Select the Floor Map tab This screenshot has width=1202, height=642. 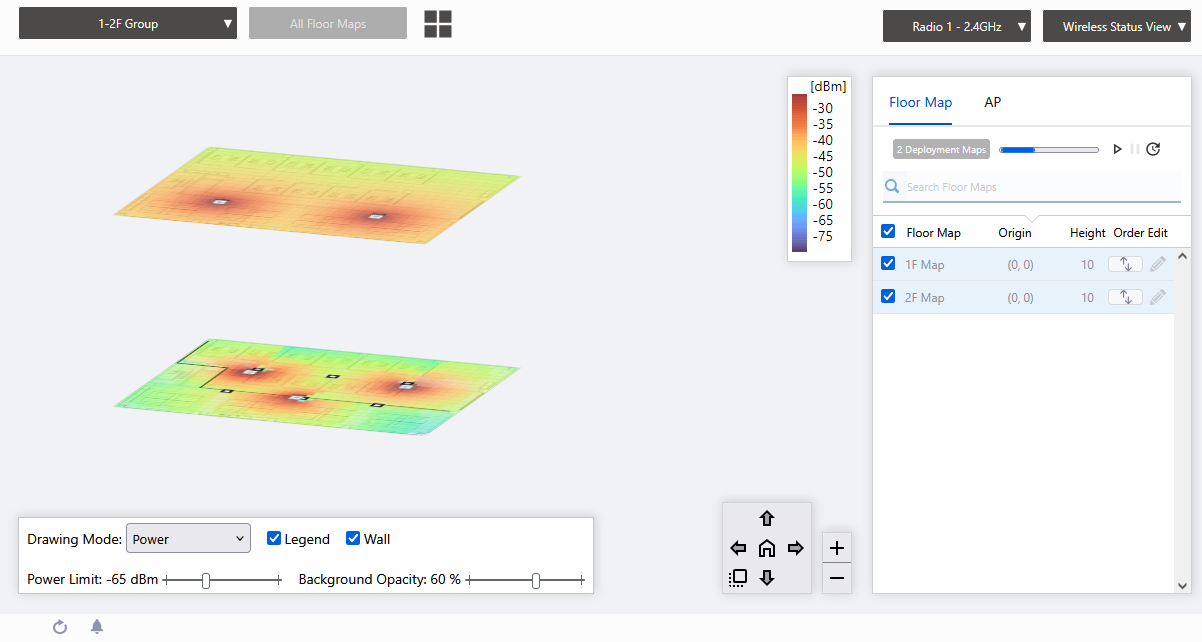click(x=920, y=102)
